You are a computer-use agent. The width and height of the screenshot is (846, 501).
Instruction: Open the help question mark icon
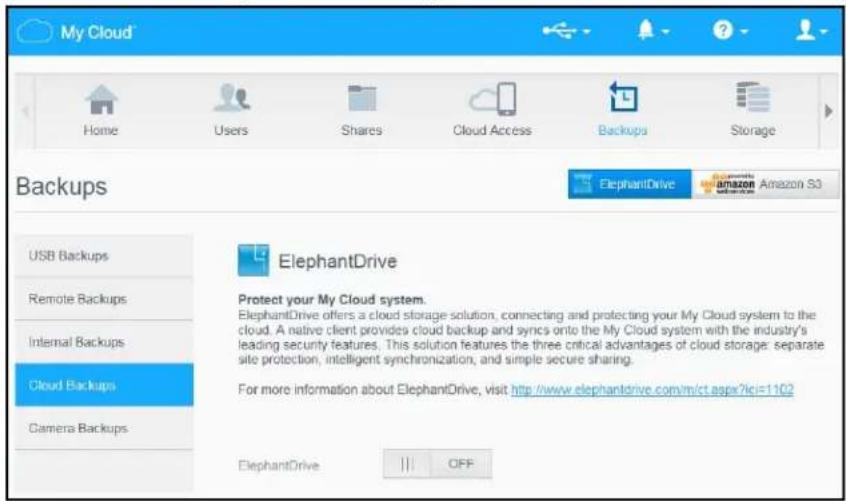(x=723, y=30)
